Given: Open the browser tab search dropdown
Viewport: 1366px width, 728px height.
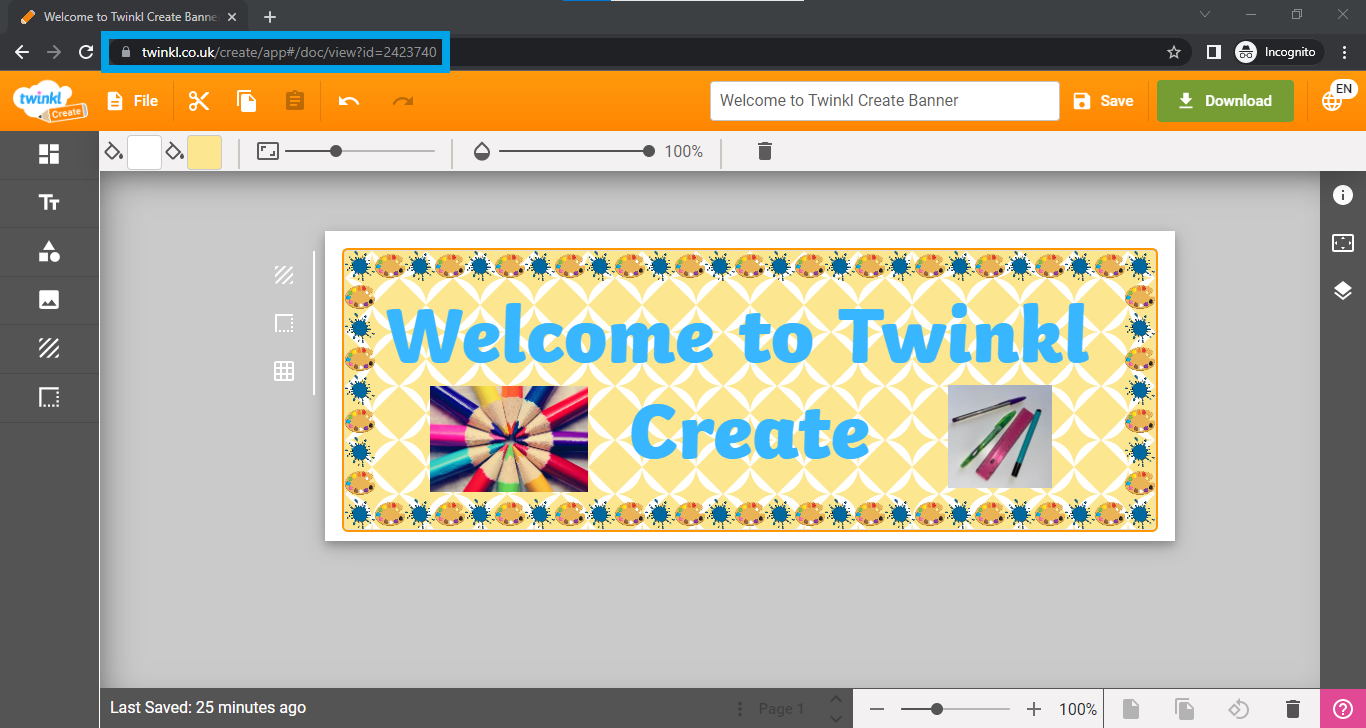Looking at the screenshot, I should pyautogui.click(x=1204, y=15).
